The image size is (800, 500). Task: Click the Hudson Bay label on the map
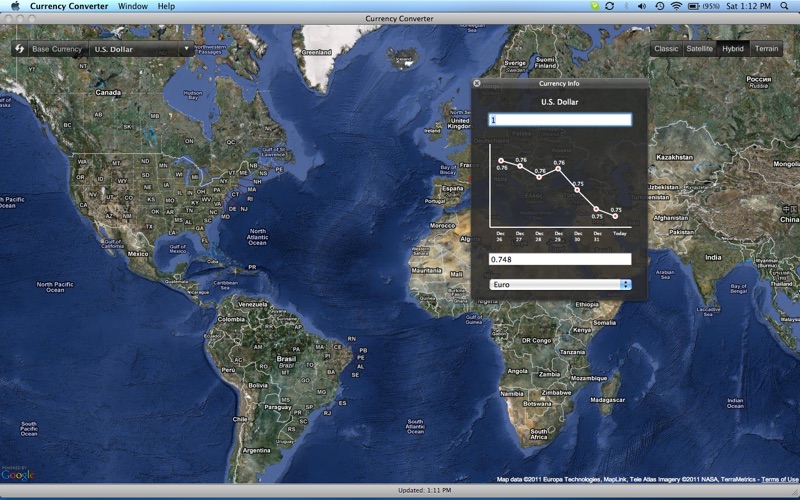click(193, 95)
